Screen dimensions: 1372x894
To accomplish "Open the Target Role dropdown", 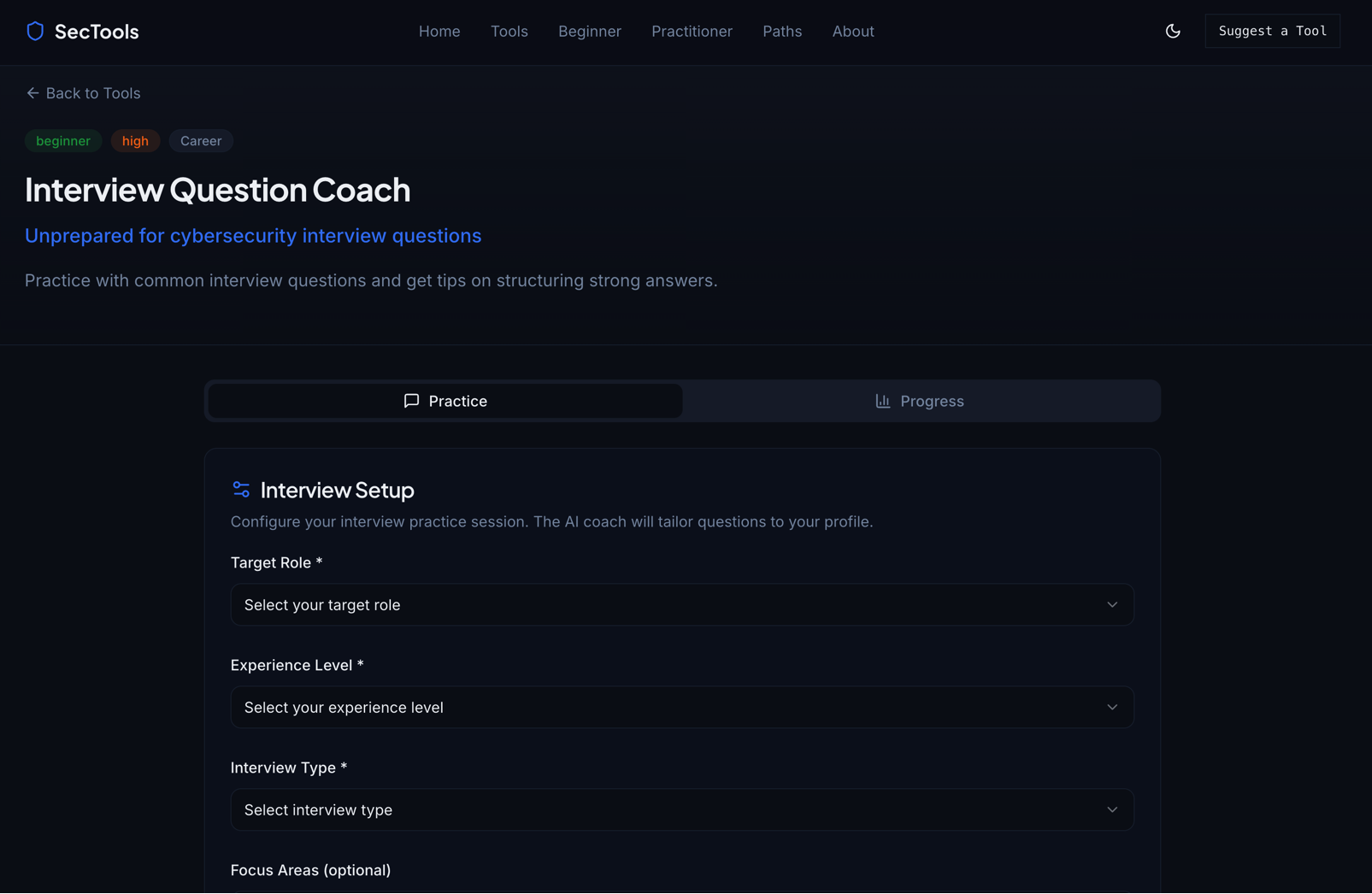I will (x=681, y=604).
